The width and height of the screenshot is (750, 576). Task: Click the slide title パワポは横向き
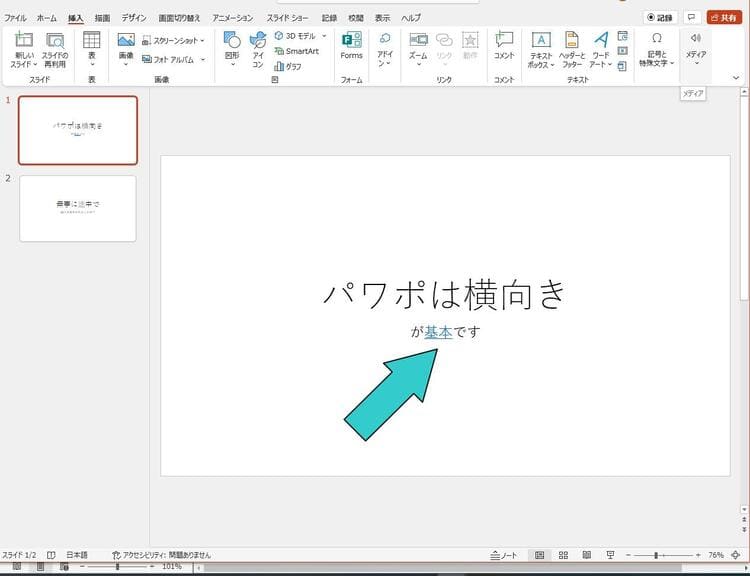click(444, 294)
